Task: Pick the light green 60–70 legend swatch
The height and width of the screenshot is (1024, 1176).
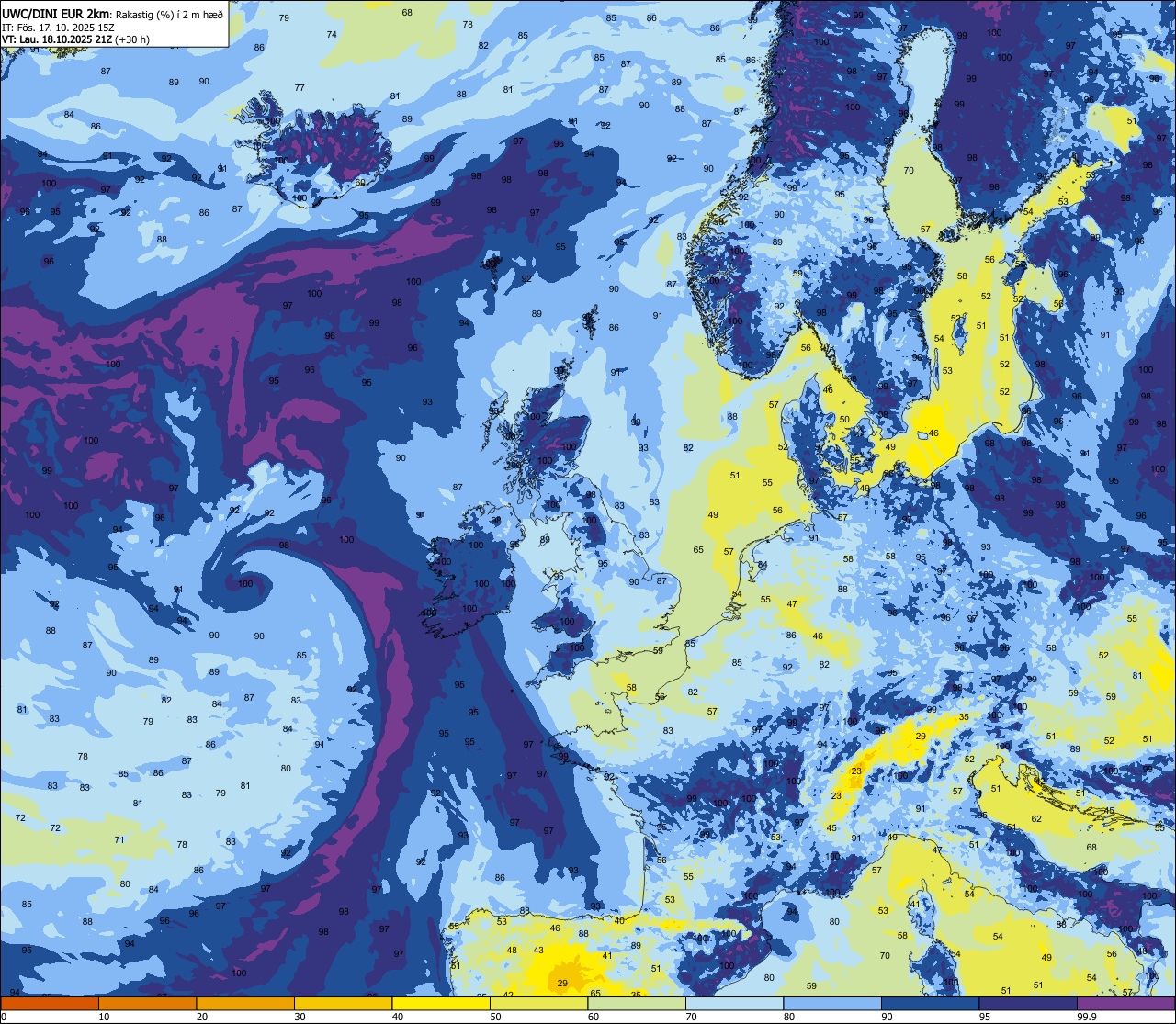Action: point(637,1003)
